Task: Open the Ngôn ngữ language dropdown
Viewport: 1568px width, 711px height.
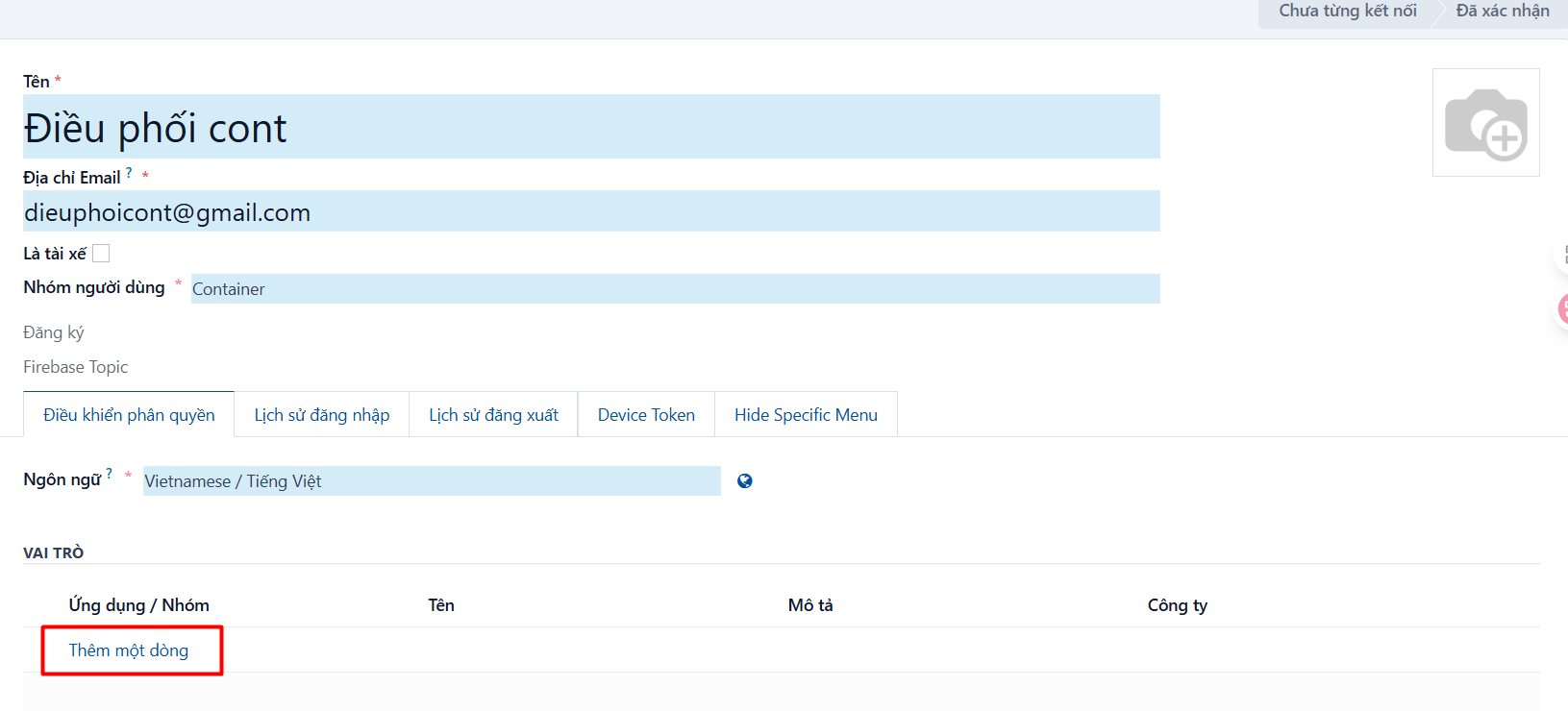Action: tap(432, 481)
